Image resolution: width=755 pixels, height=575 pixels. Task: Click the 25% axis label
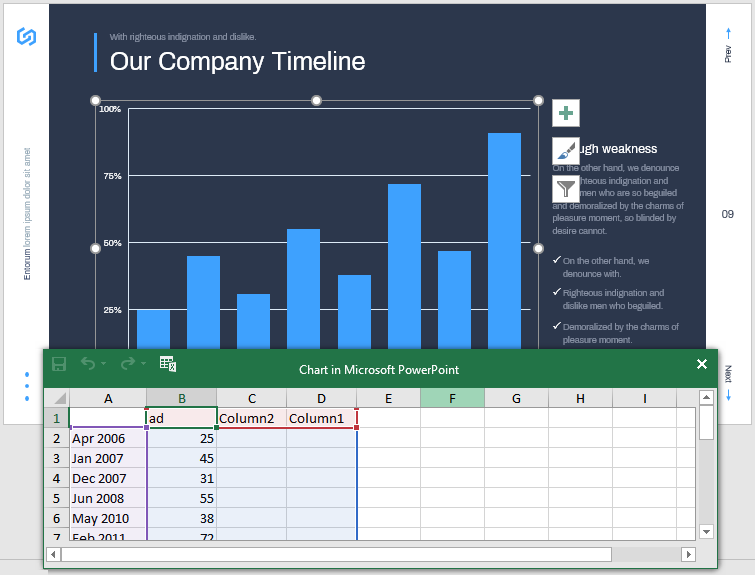point(112,310)
